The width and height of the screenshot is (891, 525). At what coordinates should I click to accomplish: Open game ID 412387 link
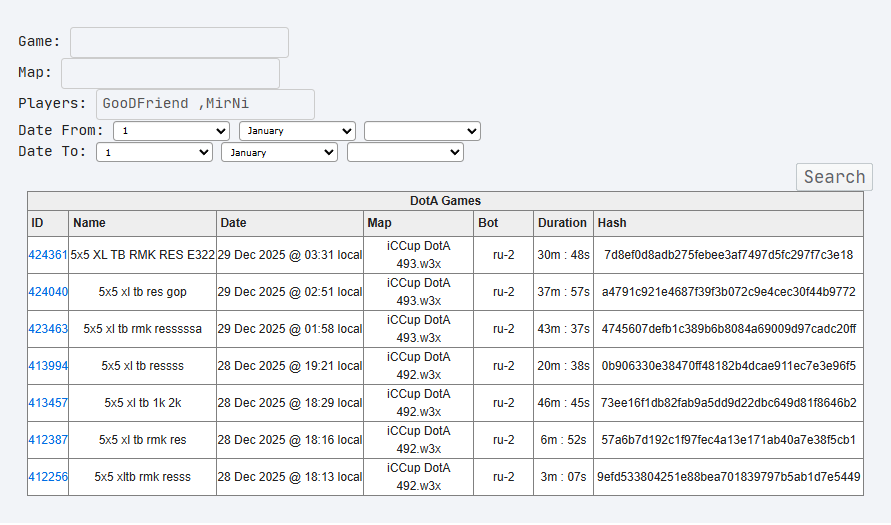click(48, 440)
